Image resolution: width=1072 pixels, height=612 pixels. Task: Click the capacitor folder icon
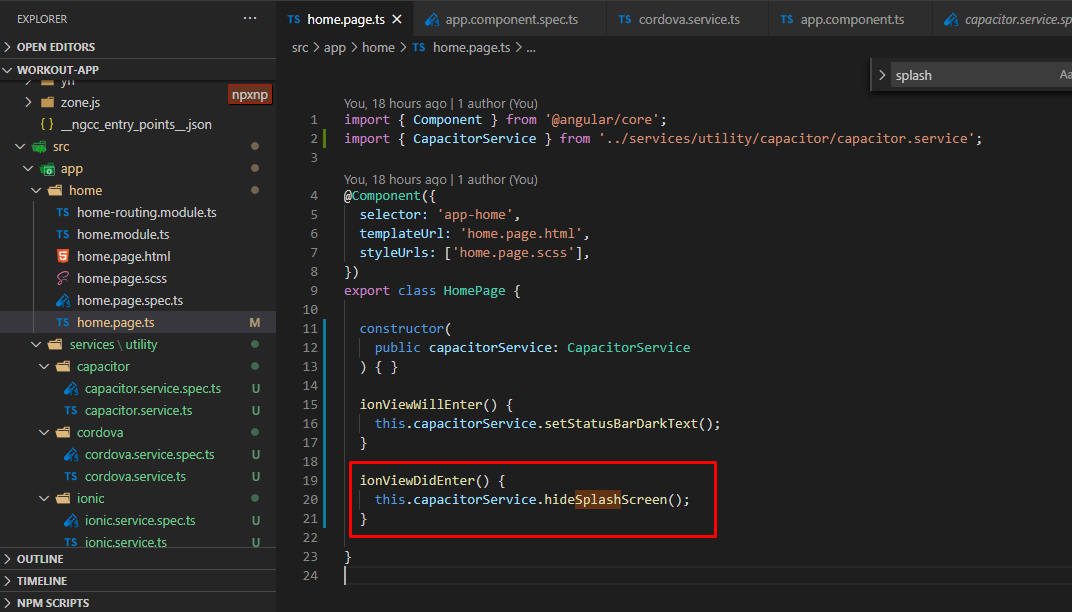coord(63,366)
